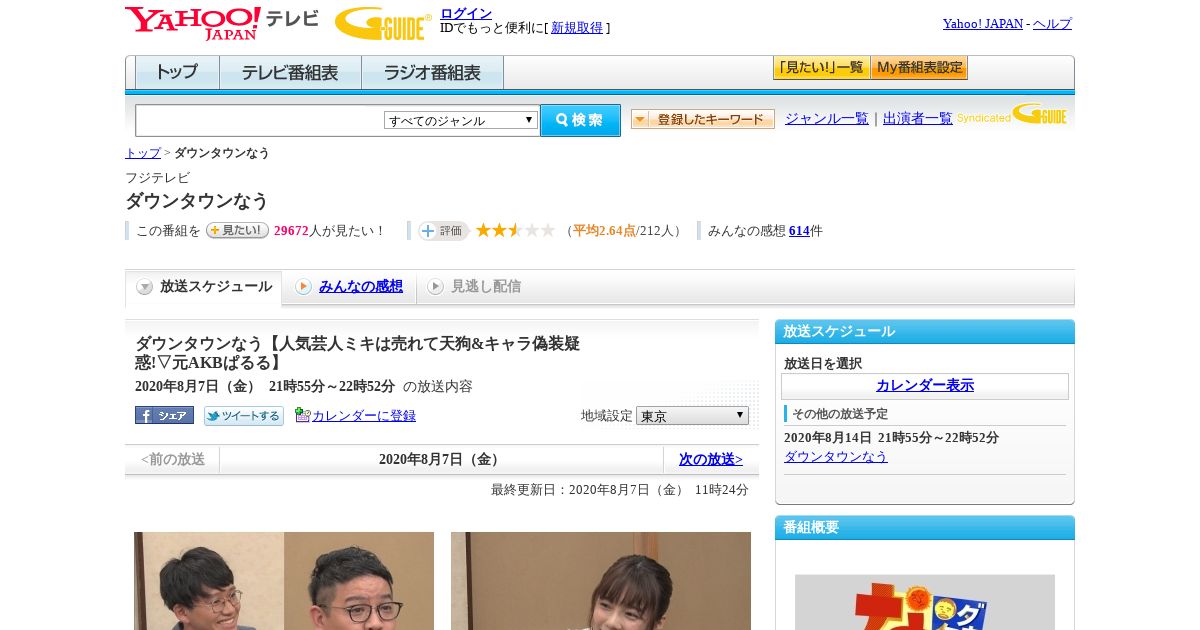1200x630 pixels.
Task: Click the star rating display
Action: click(515, 230)
